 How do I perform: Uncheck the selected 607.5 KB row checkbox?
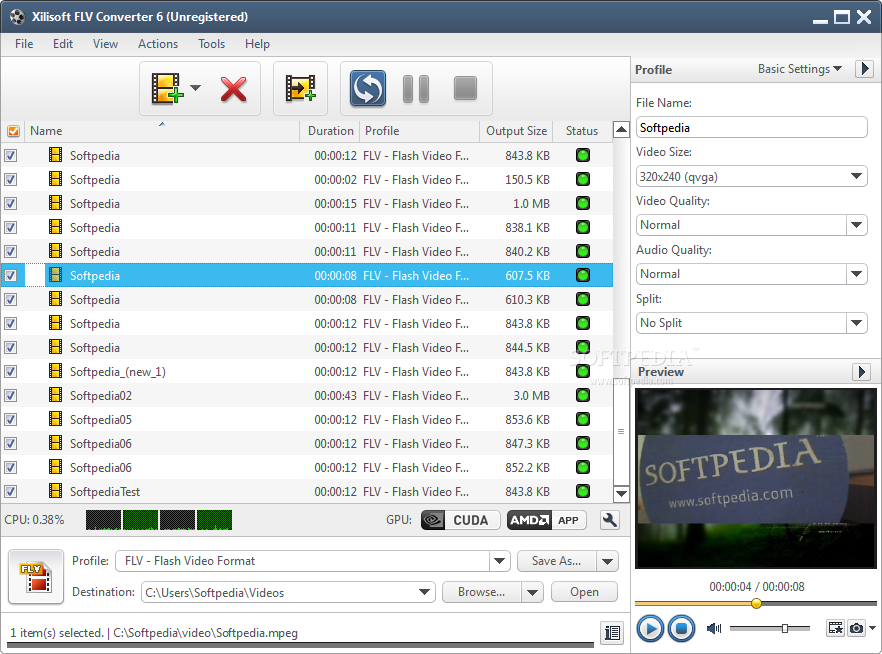[x=11, y=276]
